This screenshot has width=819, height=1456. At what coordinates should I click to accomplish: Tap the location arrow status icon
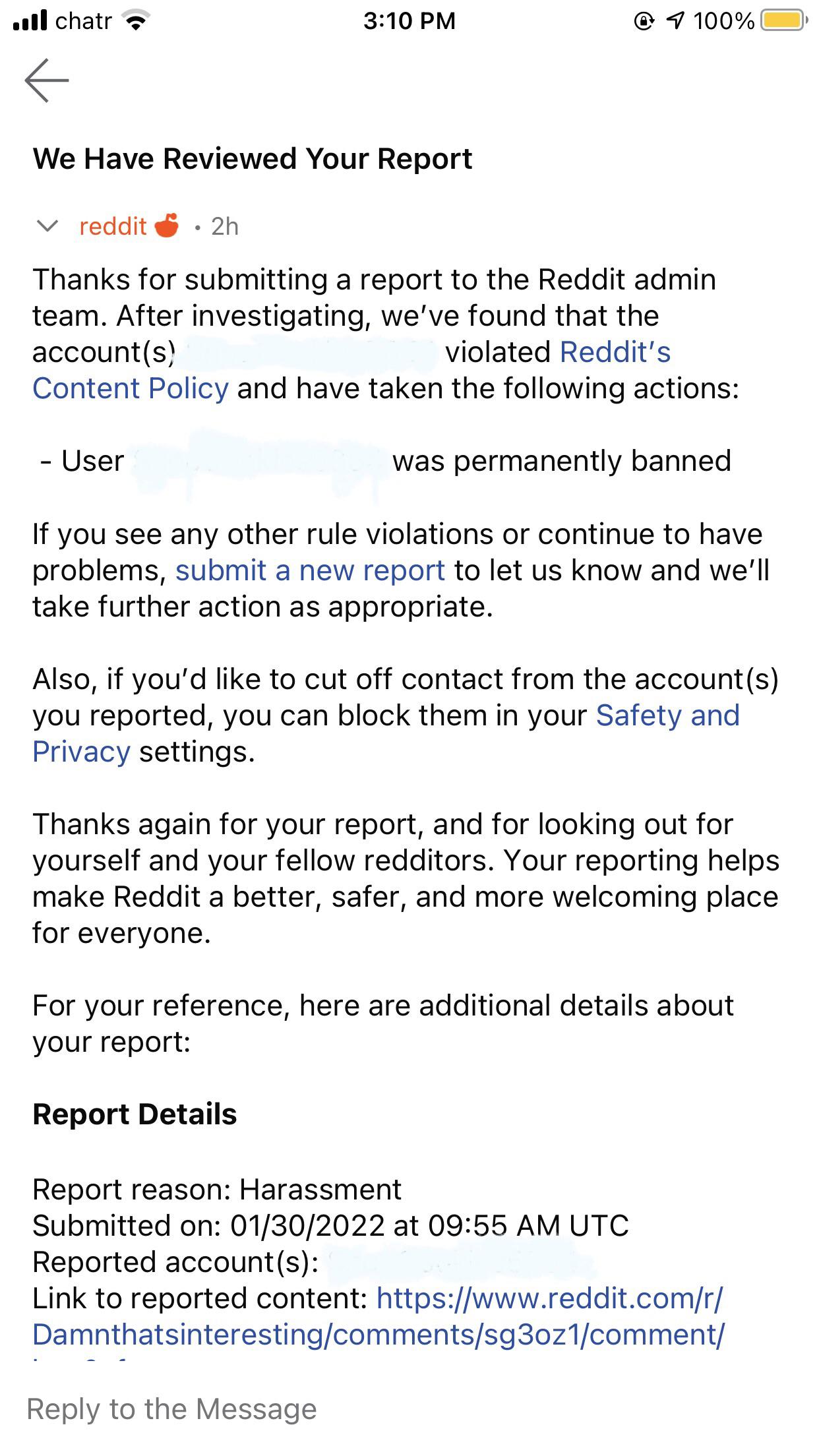(675, 21)
